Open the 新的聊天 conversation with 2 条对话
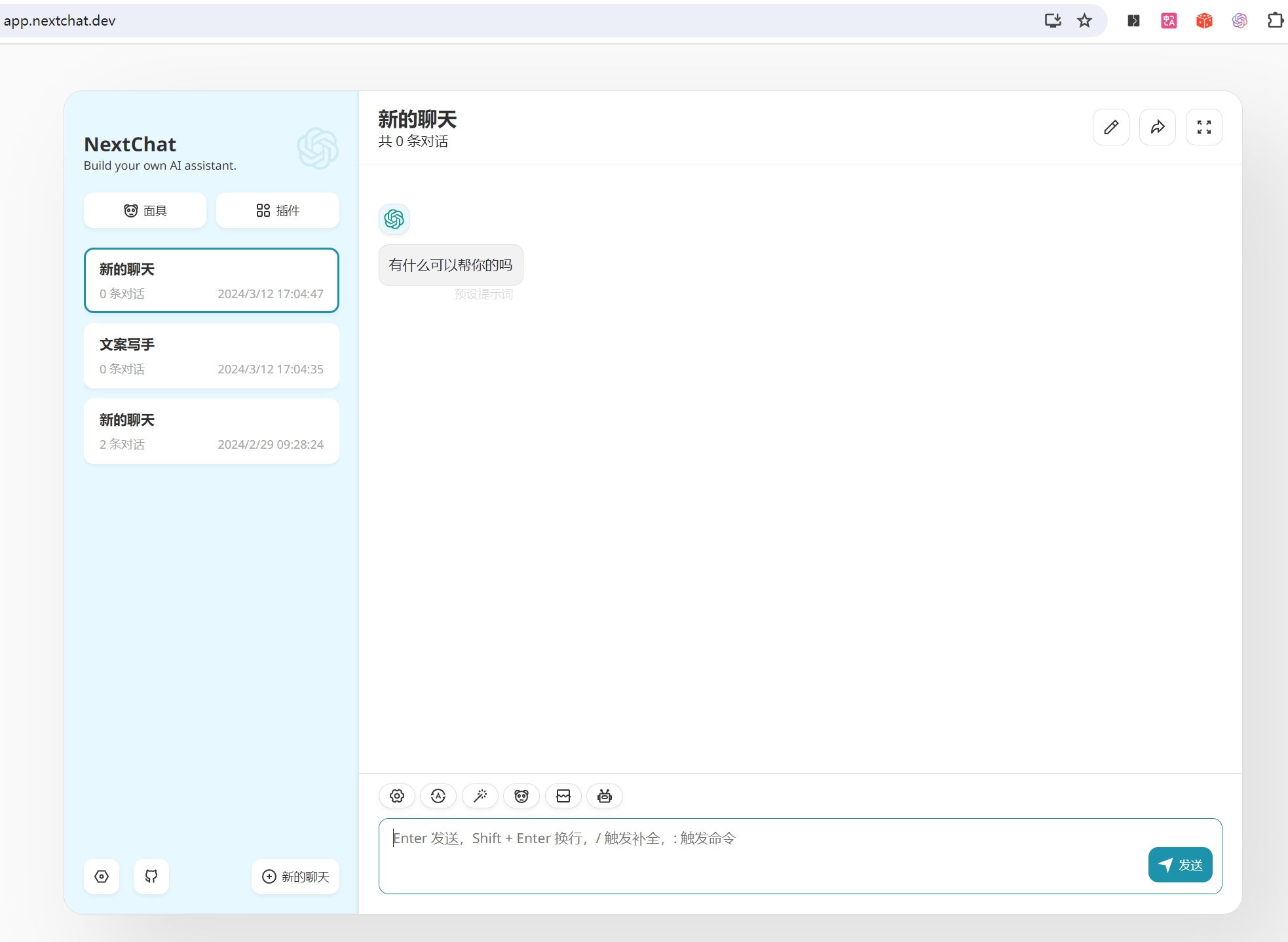 212,431
